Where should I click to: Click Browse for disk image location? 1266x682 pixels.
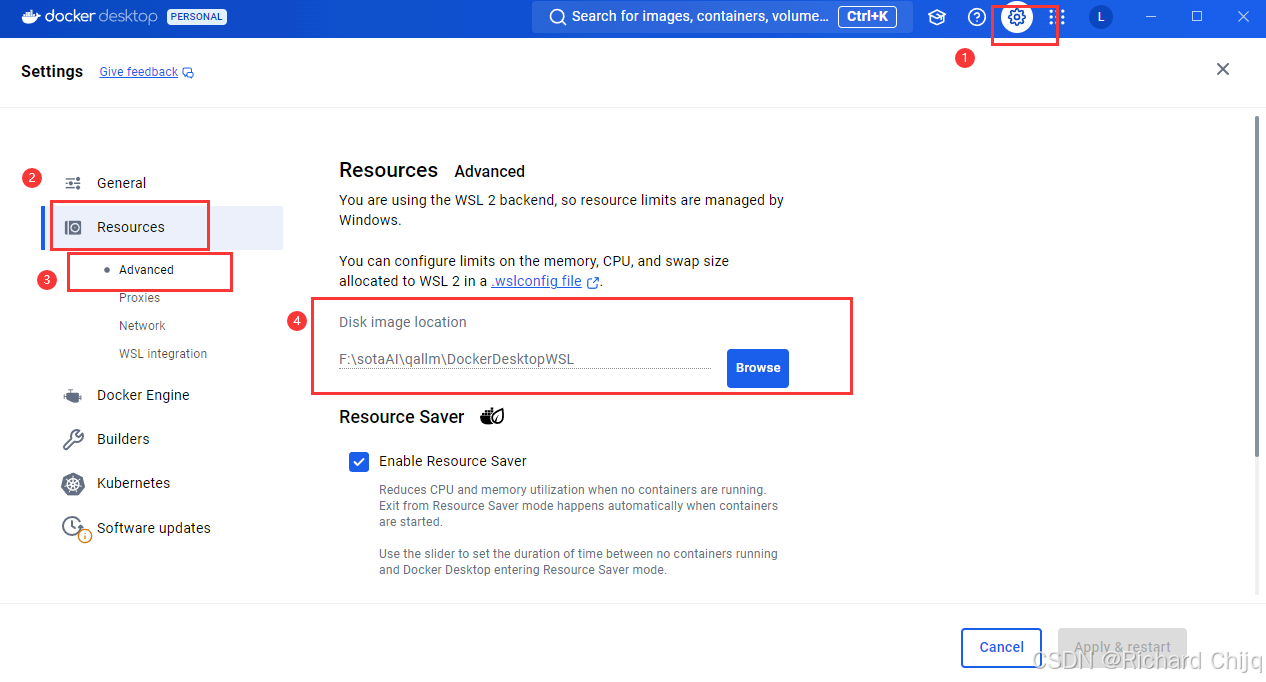[x=758, y=368]
